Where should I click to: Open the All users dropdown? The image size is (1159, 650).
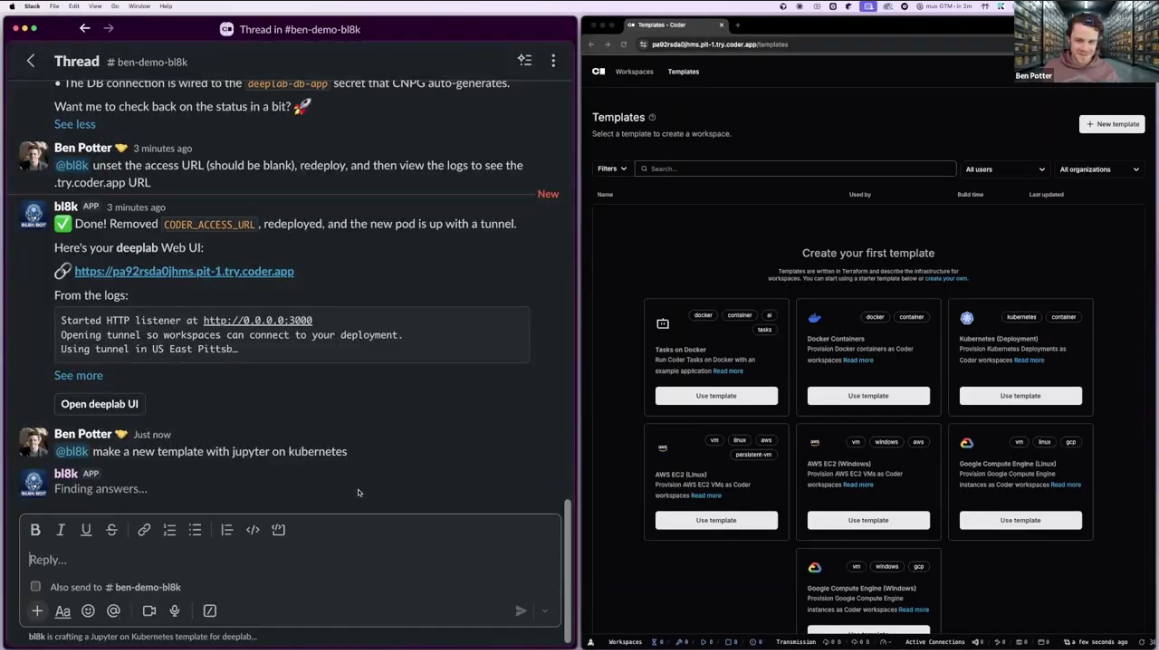pos(1005,169)
